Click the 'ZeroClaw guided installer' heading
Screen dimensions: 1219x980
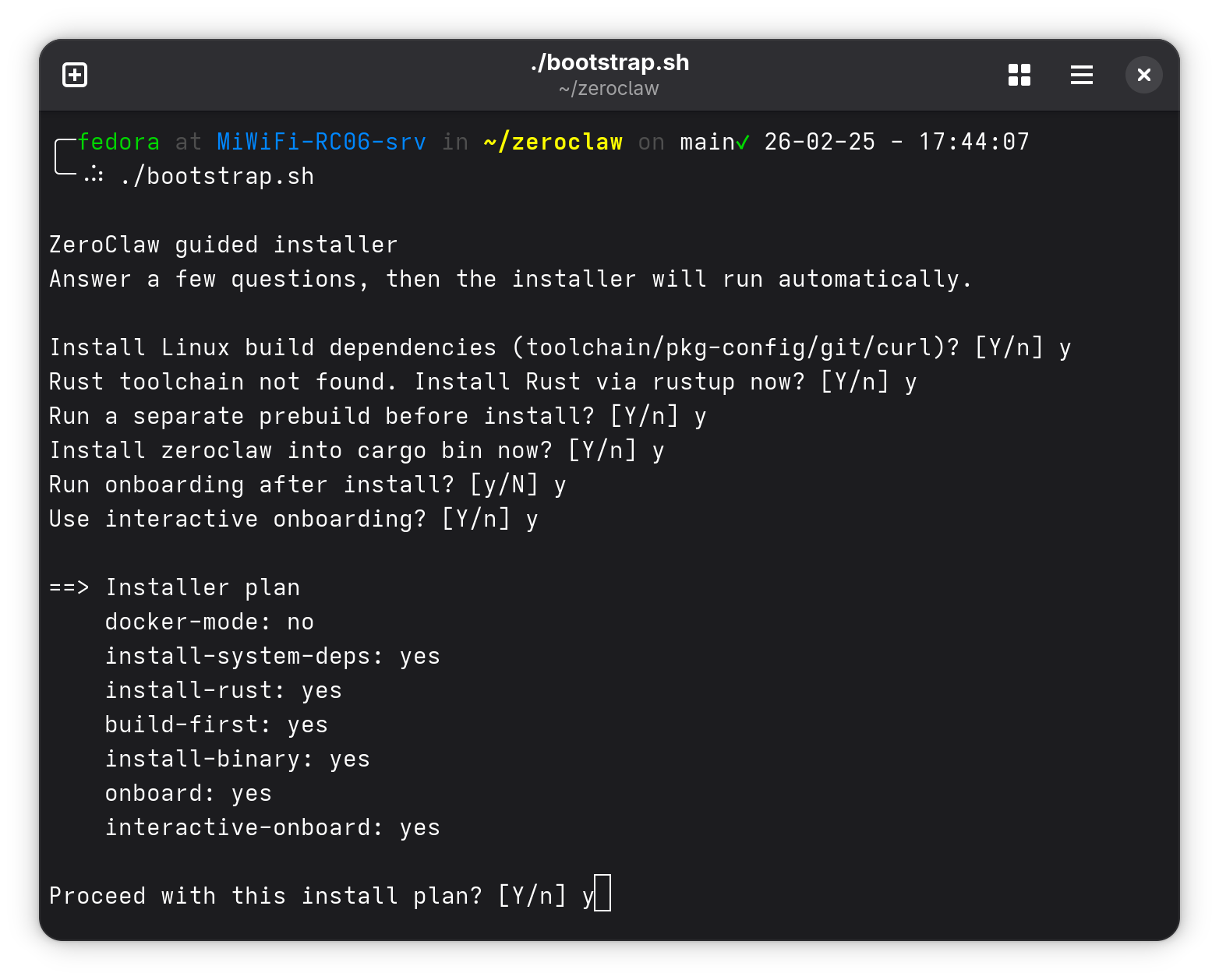tap(224, 245)
